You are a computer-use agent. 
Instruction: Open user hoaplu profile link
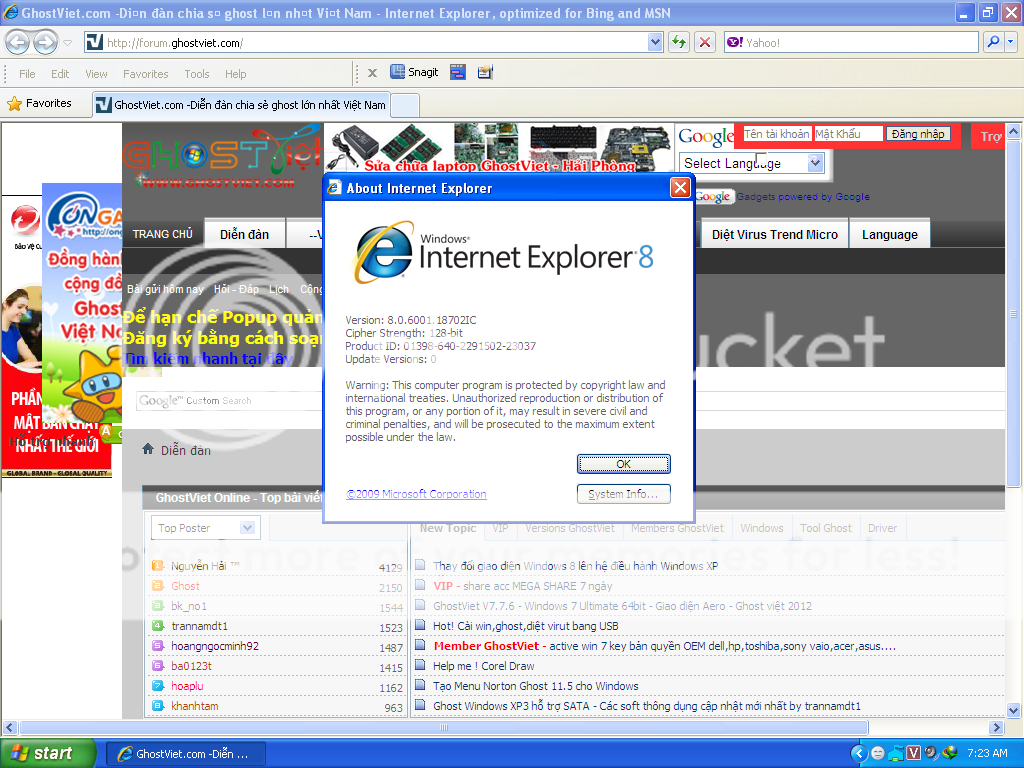[x=187, y=686]
